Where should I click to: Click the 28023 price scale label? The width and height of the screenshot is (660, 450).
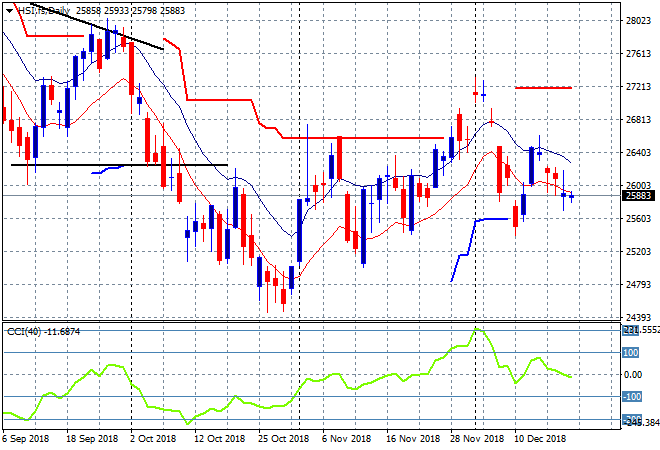coord(638,21)
